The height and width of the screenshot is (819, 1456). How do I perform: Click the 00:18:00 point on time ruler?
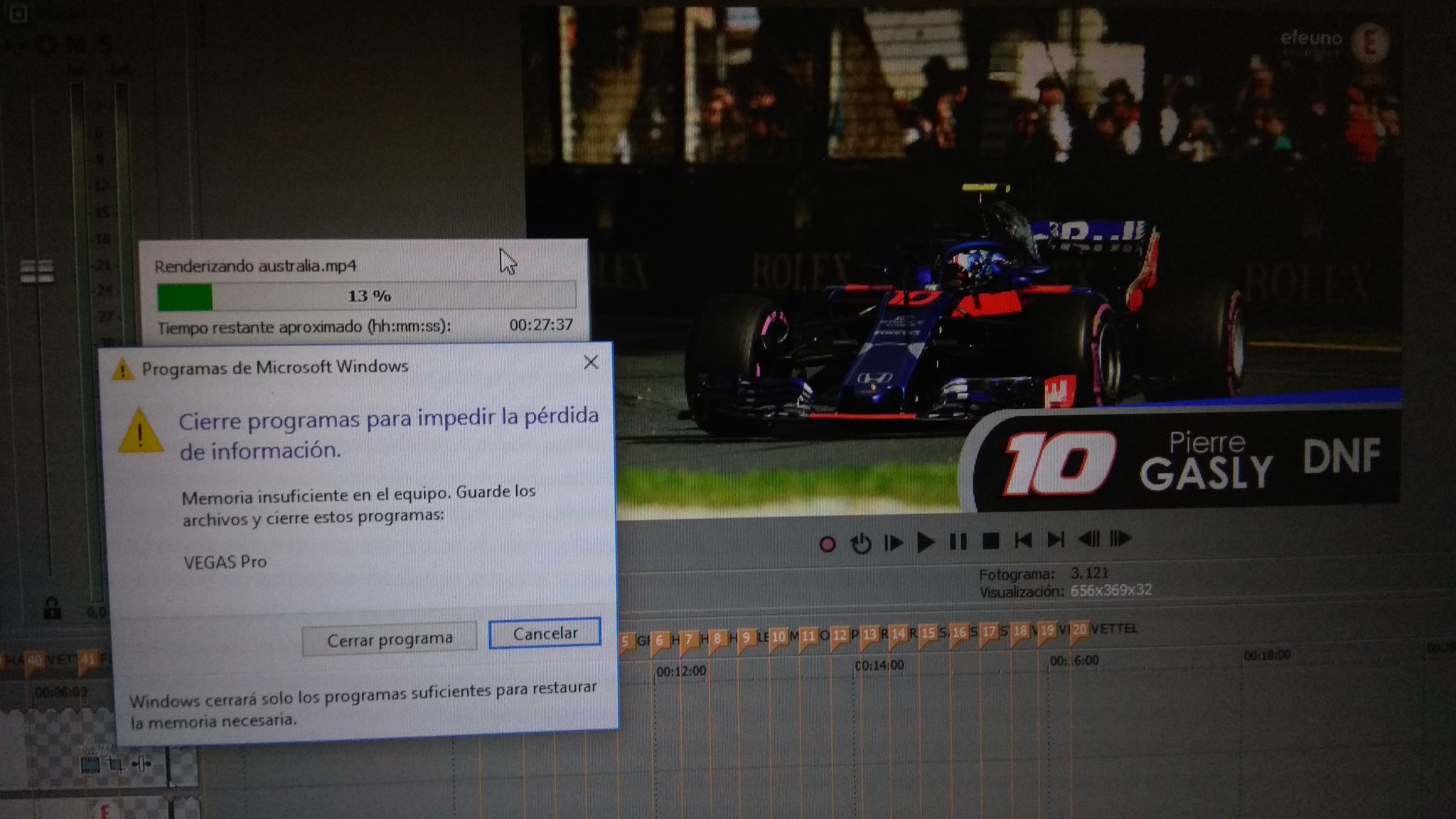coord(1267,655)
